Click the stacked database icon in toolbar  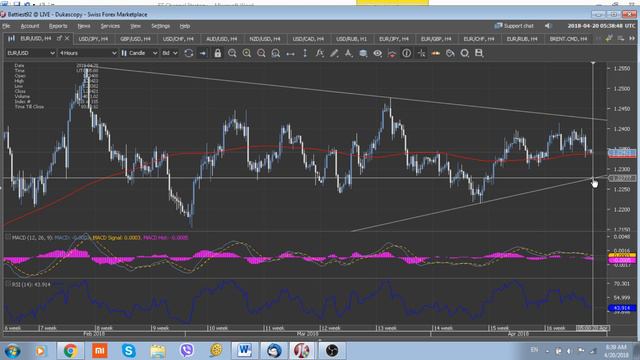[x=363, y=53]
